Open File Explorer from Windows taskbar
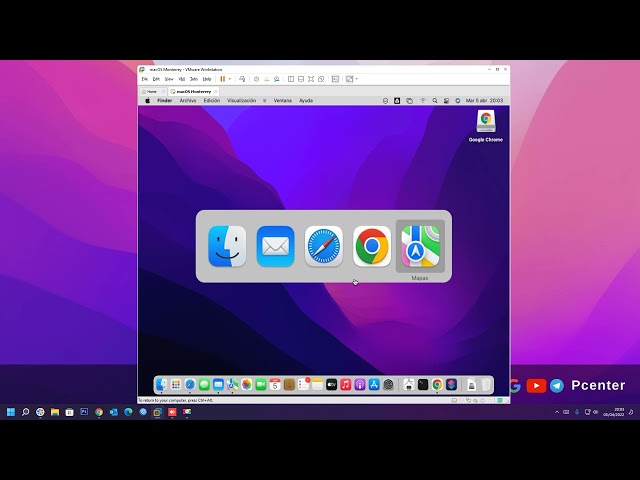Viewport: 640px width, 480px height. point(55,412)
